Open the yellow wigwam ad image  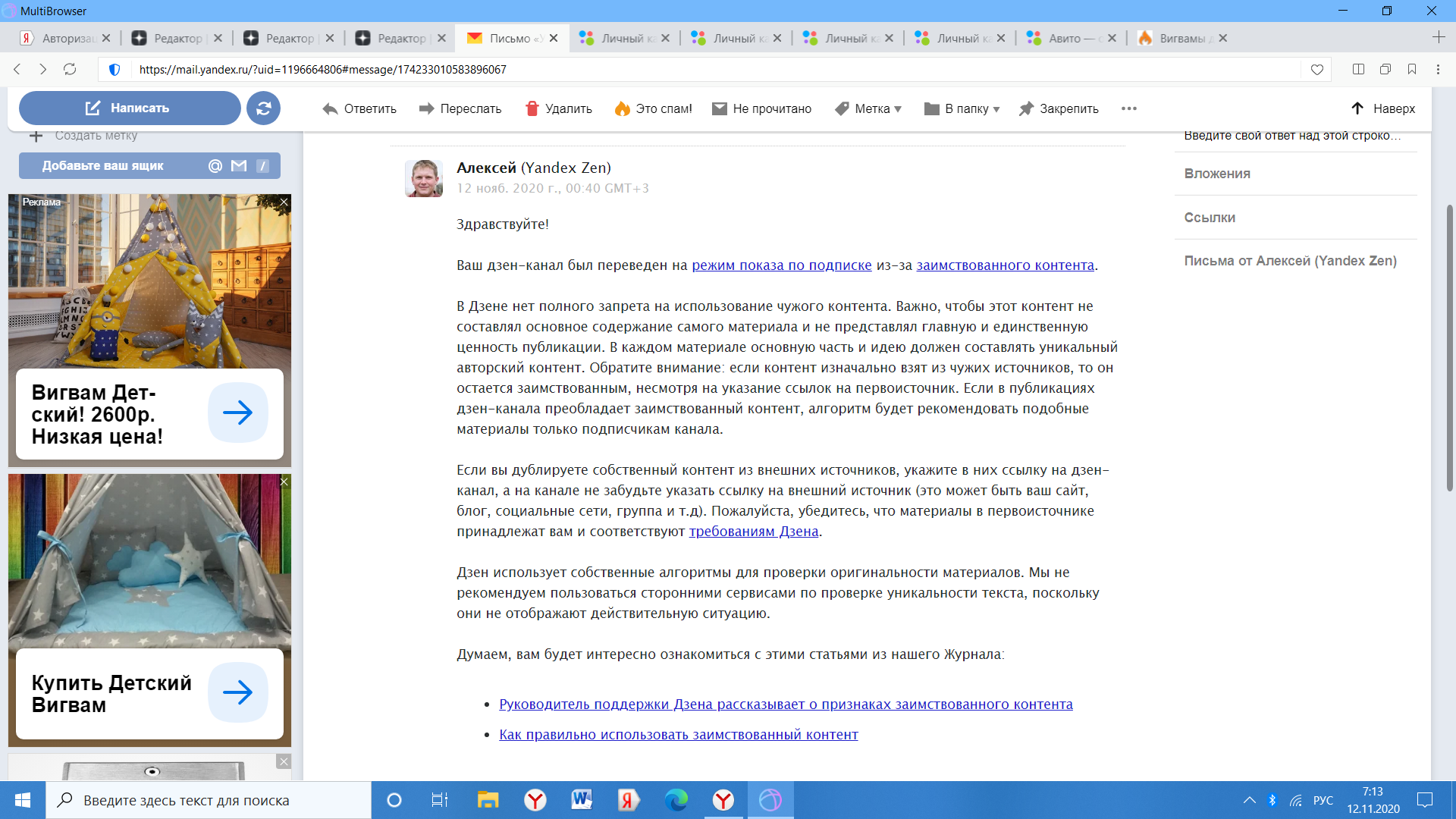click(x=149, y=281)
